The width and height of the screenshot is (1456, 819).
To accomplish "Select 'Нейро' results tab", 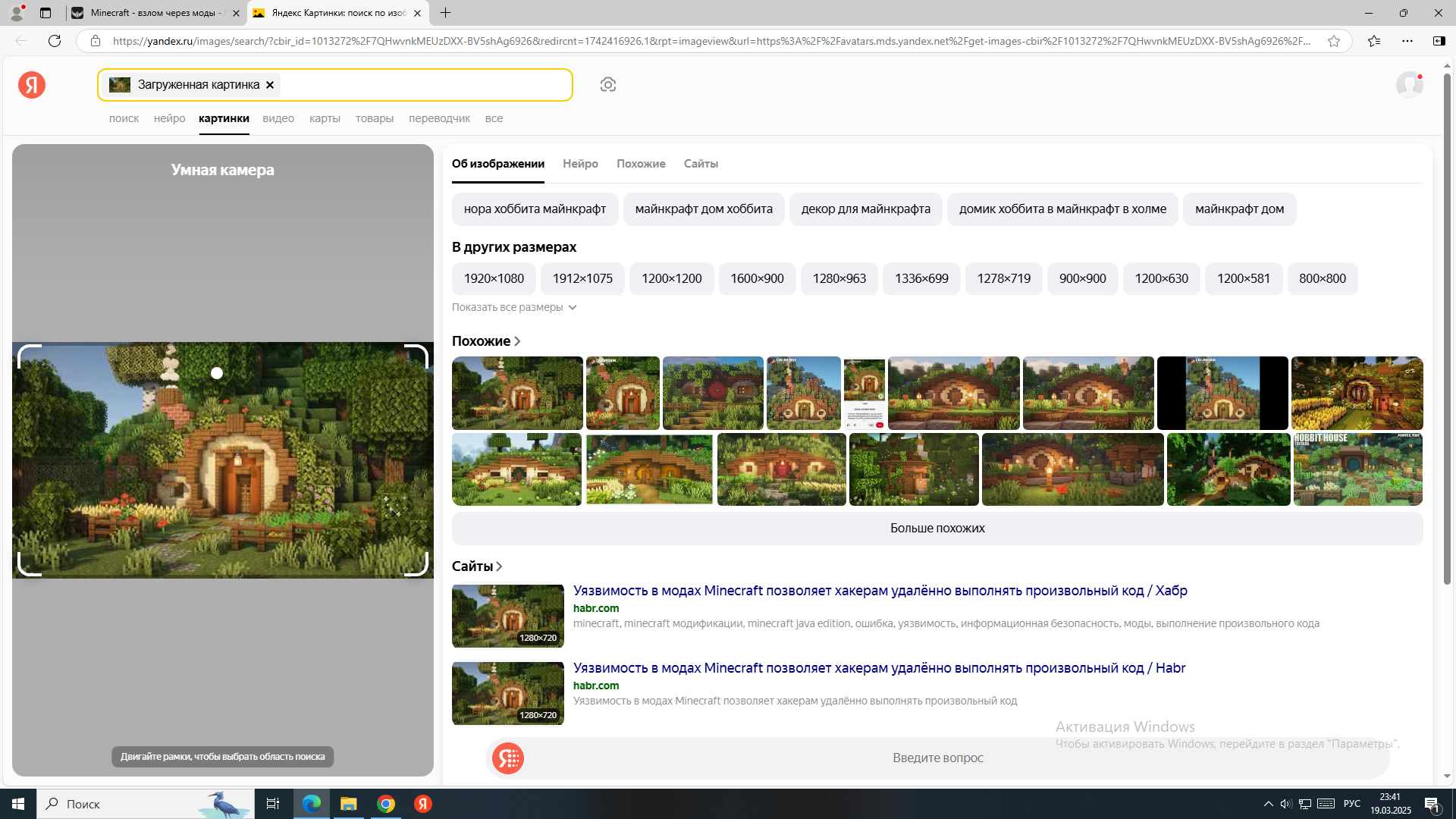I will [580, 164].
